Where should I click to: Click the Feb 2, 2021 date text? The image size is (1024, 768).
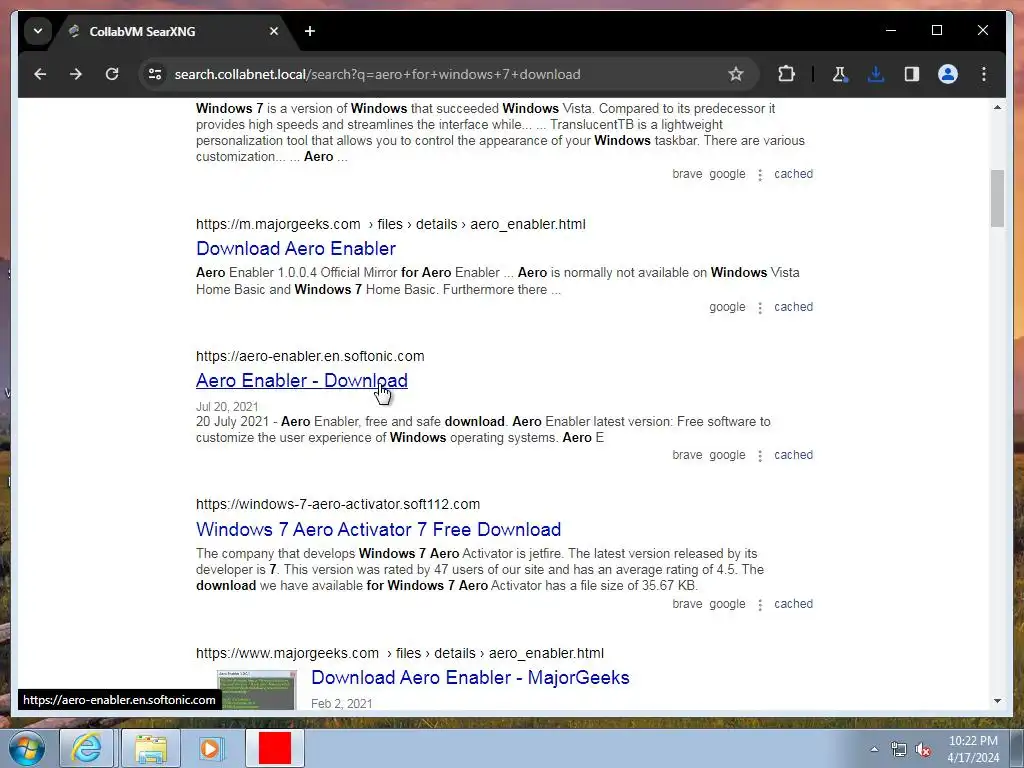342,704
